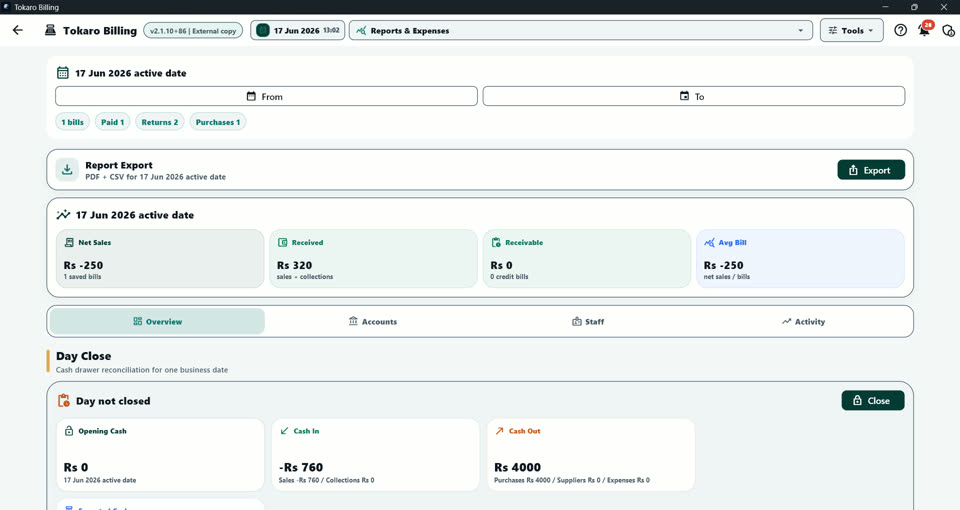Click the download icon in Report Export
960x510 pixels.
[x=67, y=170]
